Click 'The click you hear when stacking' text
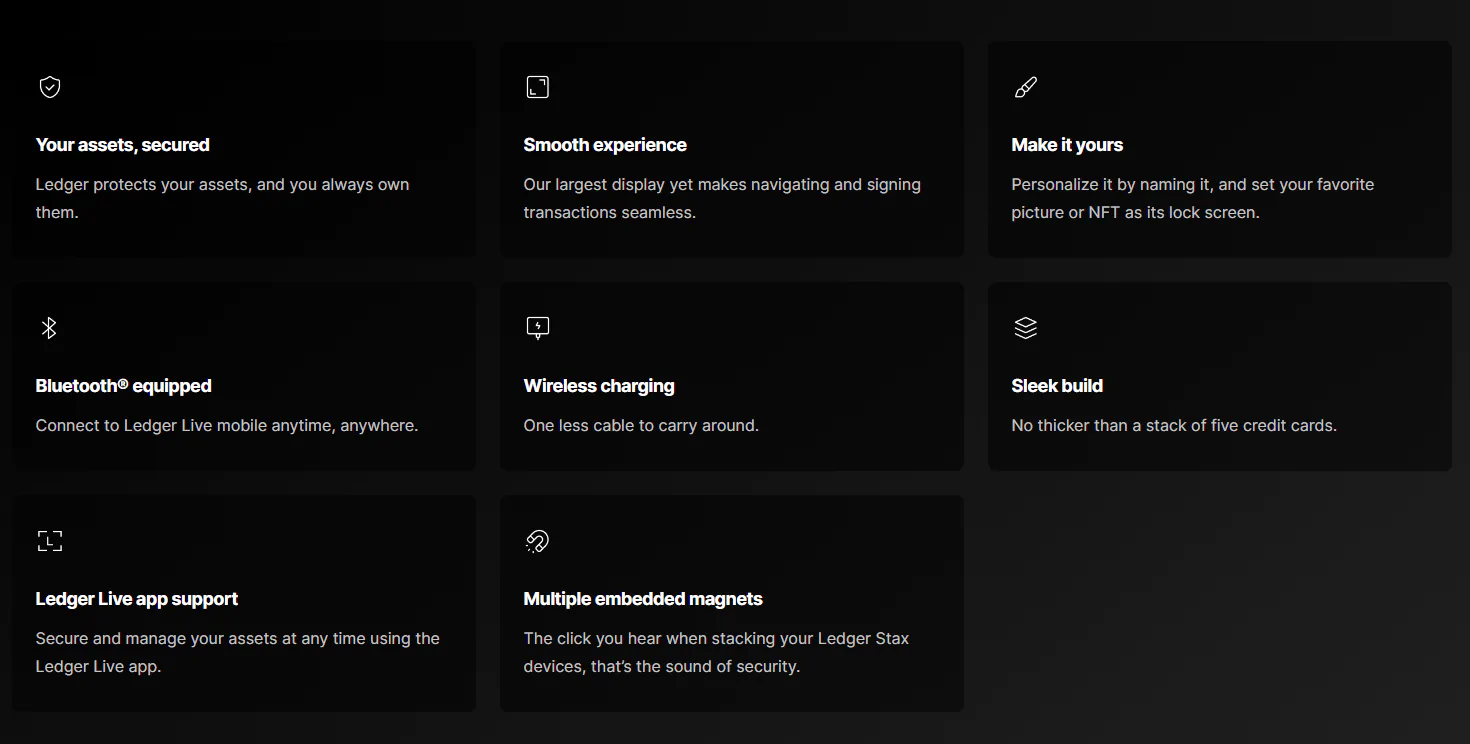This screenshot has height=744, width=1470. [x=716, y=652]
